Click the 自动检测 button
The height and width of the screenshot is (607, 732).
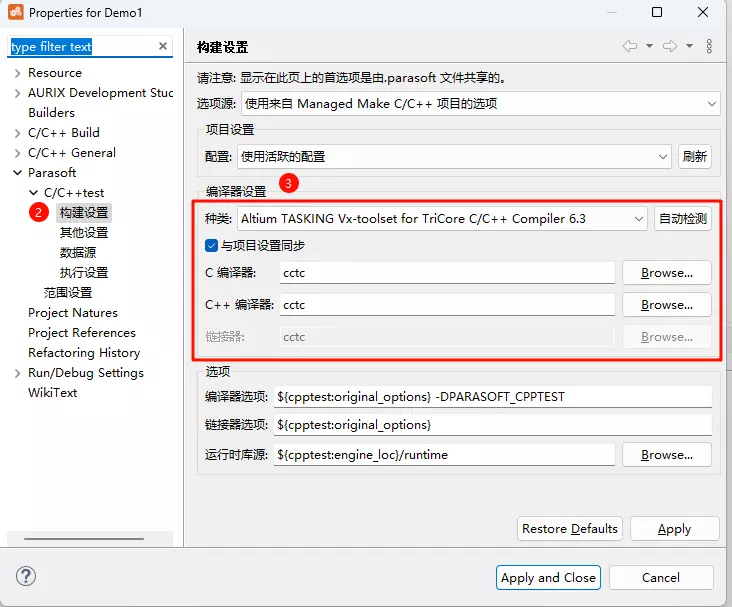pos(683,218)
